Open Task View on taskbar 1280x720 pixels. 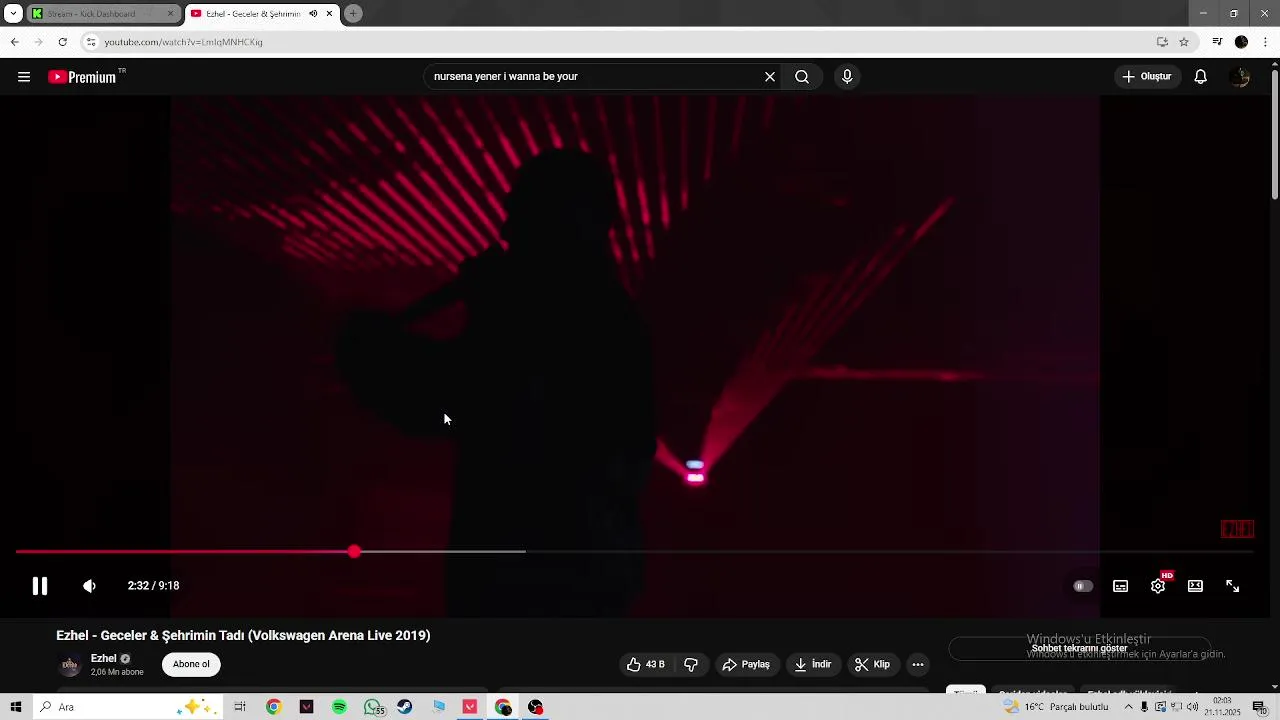(240, 707)
